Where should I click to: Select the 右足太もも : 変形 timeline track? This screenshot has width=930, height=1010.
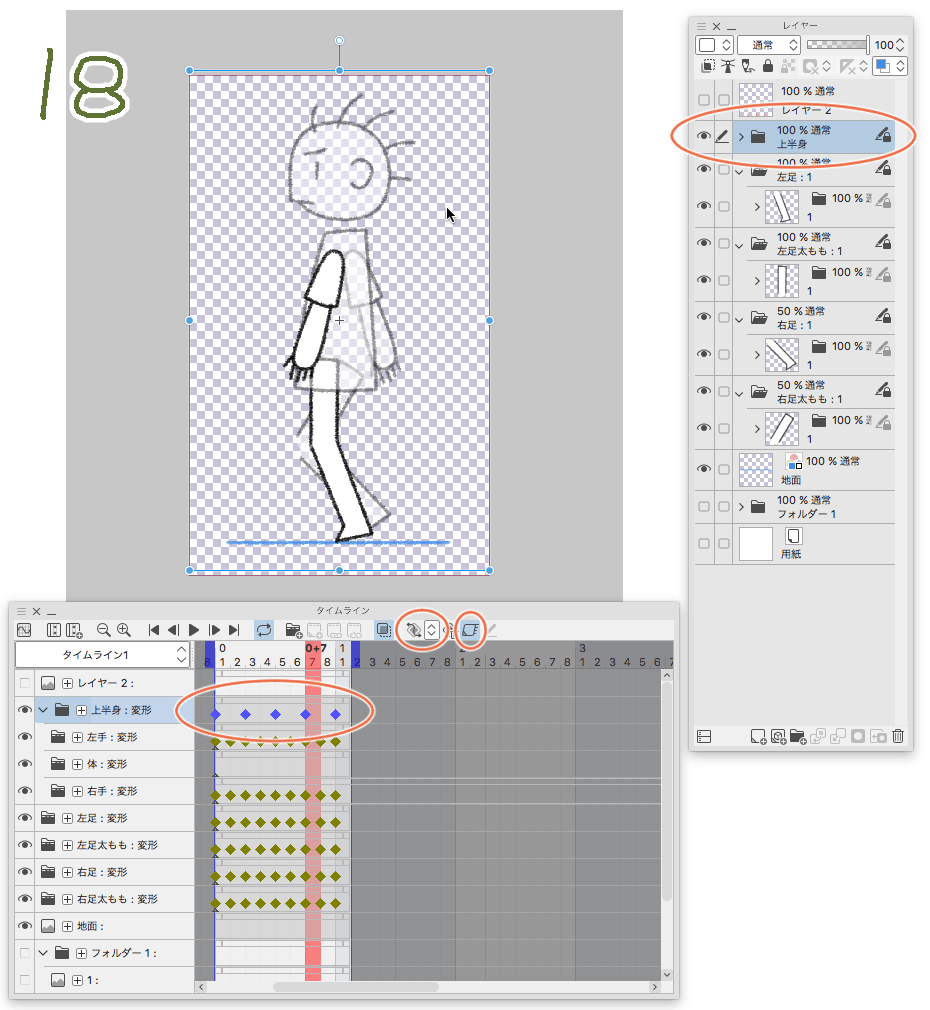point(116,899)
